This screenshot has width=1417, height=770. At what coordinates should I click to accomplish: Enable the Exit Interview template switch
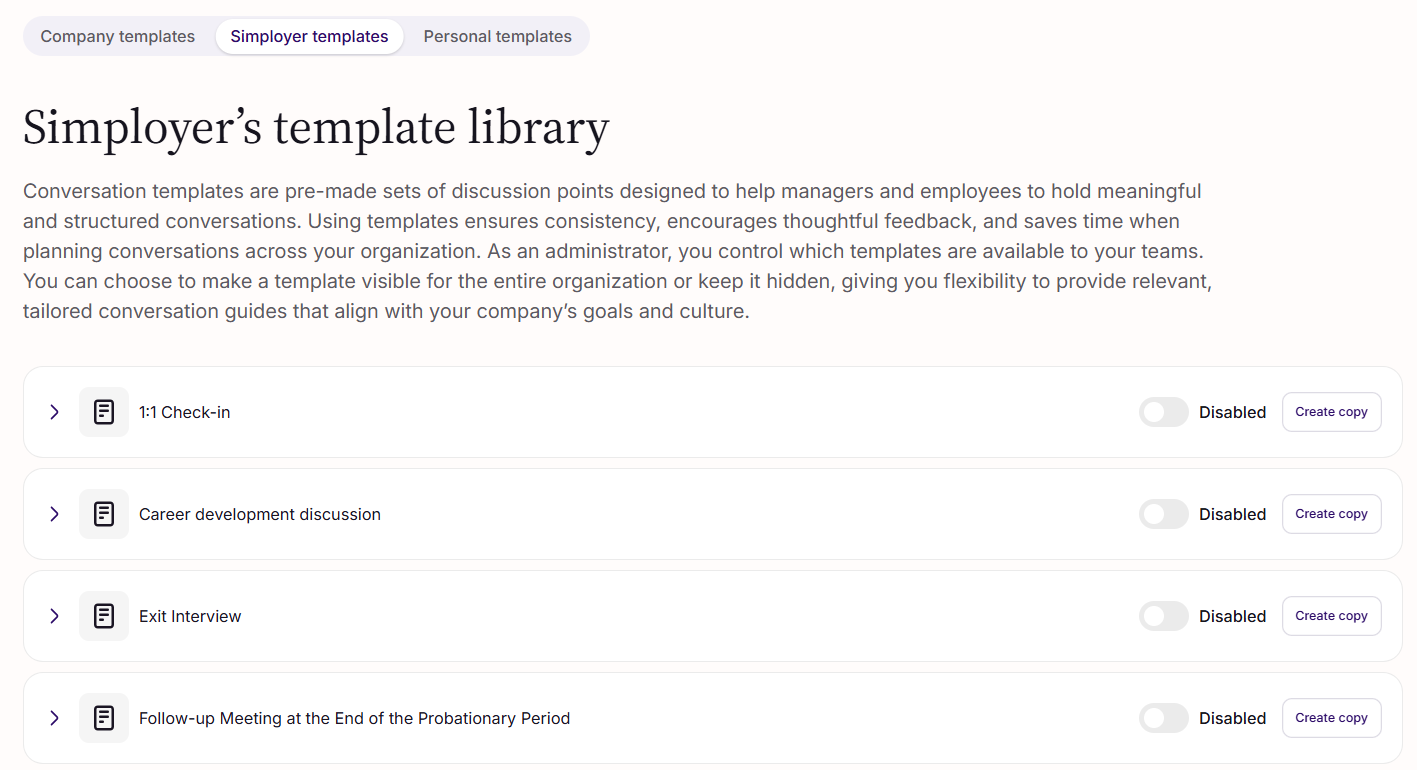[1164, 616]
